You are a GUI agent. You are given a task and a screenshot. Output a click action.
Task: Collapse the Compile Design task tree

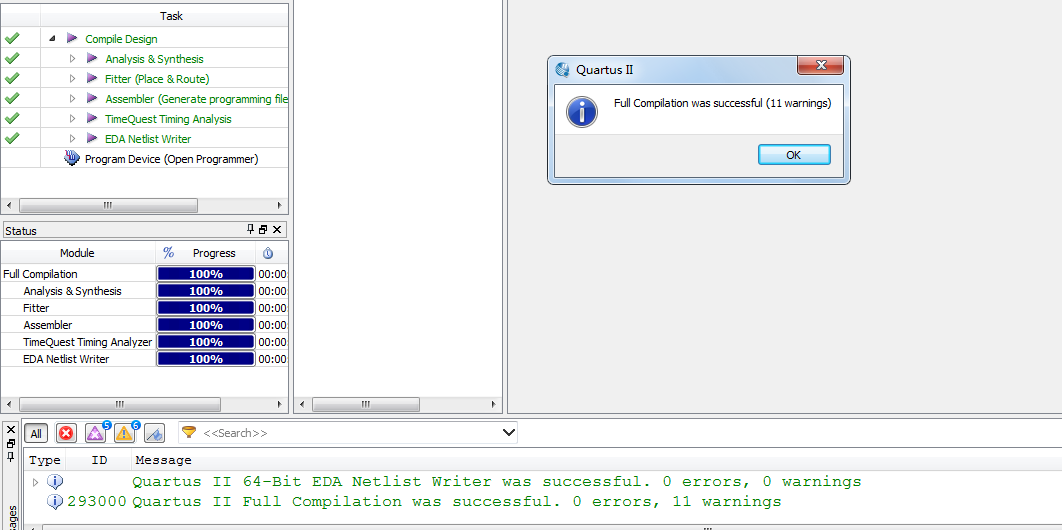52,39
